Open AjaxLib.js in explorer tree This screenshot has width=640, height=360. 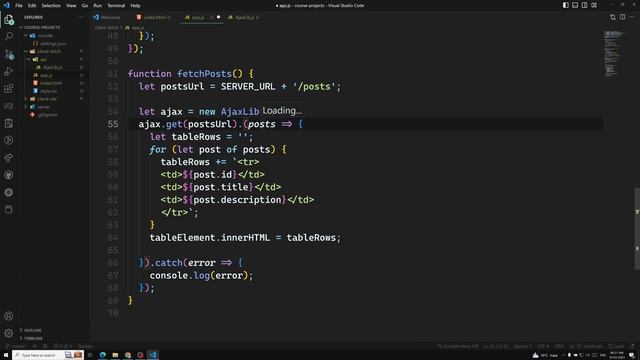(x=49, y=67)
